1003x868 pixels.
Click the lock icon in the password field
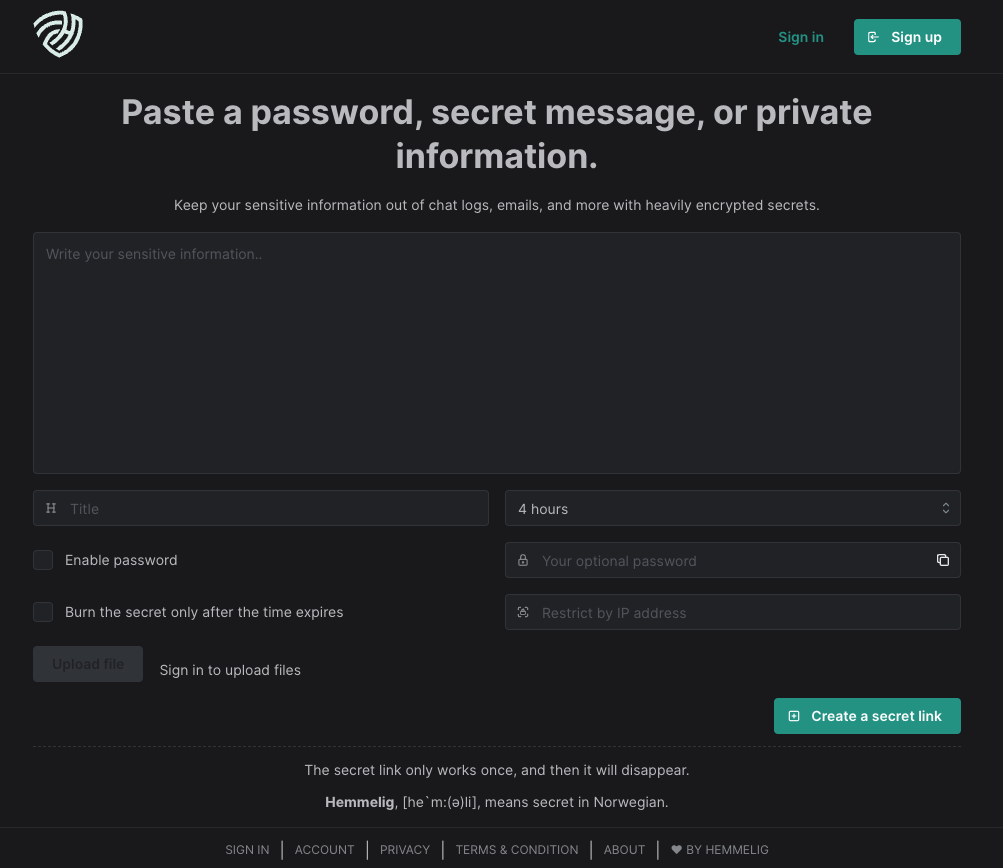(x=524, y=560)
